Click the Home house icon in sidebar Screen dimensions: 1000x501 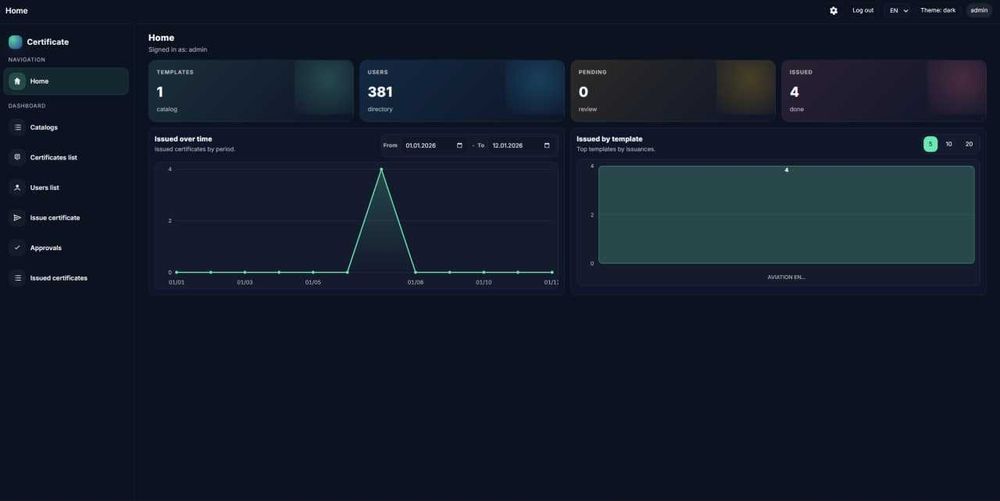(17, 82)
